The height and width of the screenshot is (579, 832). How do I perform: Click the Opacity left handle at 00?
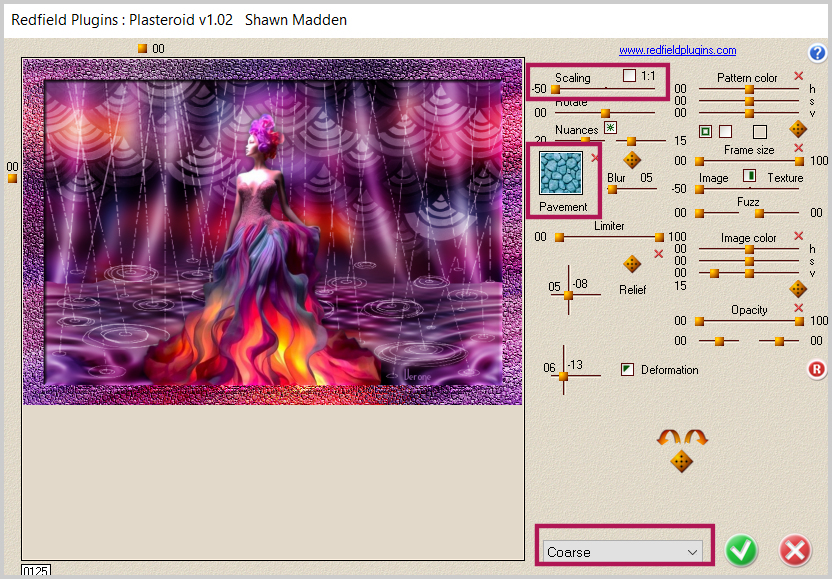(x=699, y=321)
